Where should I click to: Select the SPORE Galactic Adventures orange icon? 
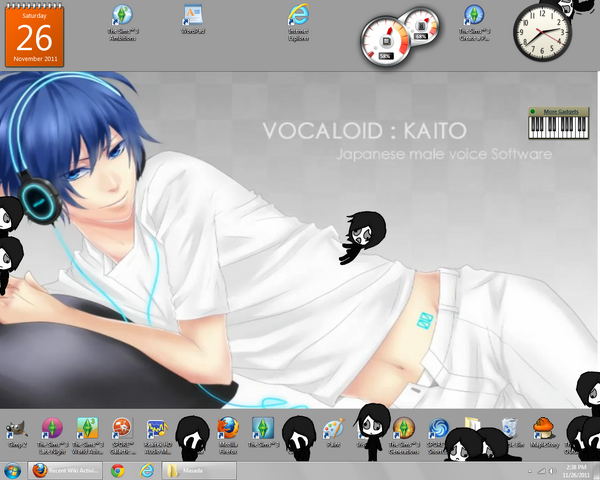[122, 436]
